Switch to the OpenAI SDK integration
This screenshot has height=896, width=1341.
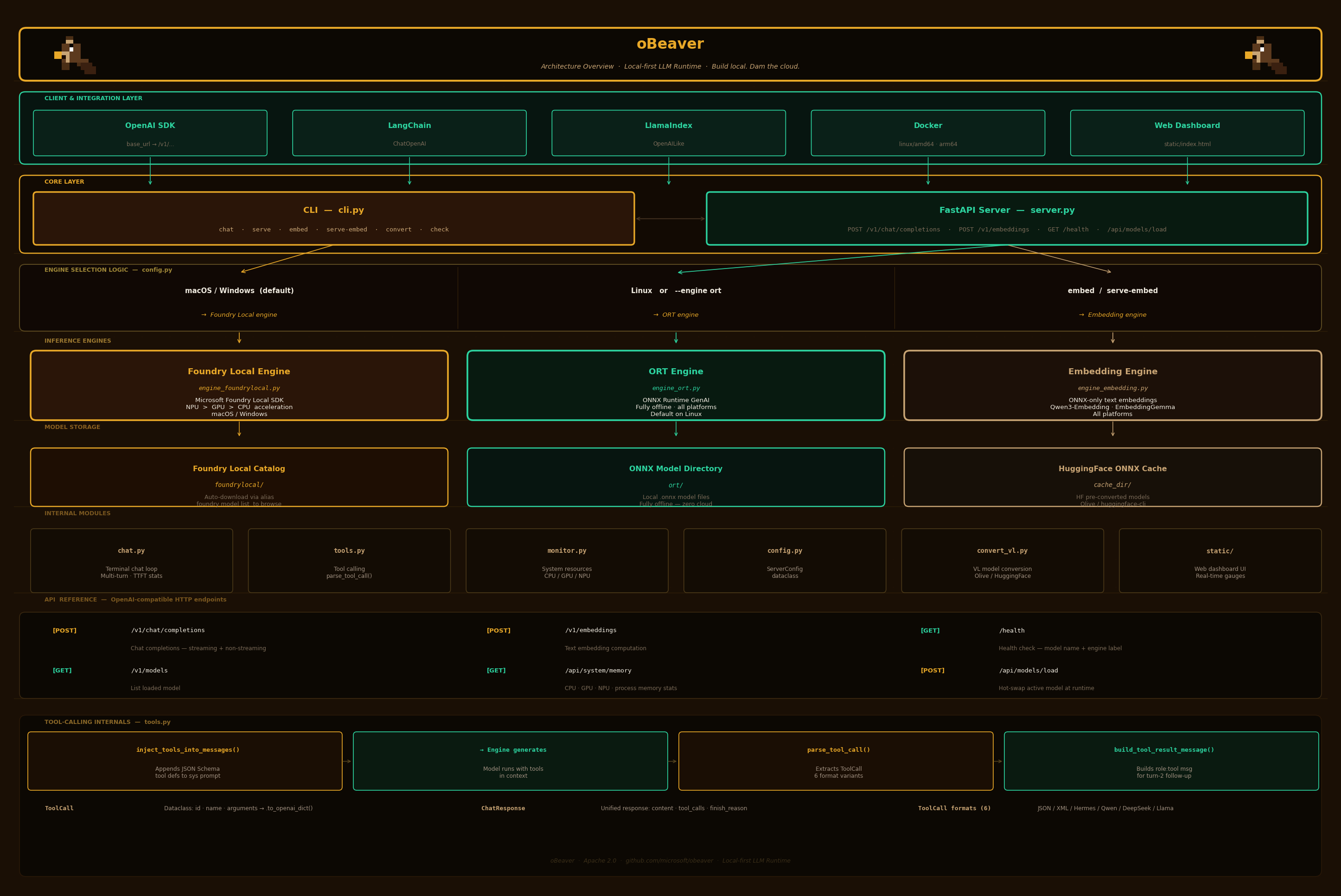[150, 133]
